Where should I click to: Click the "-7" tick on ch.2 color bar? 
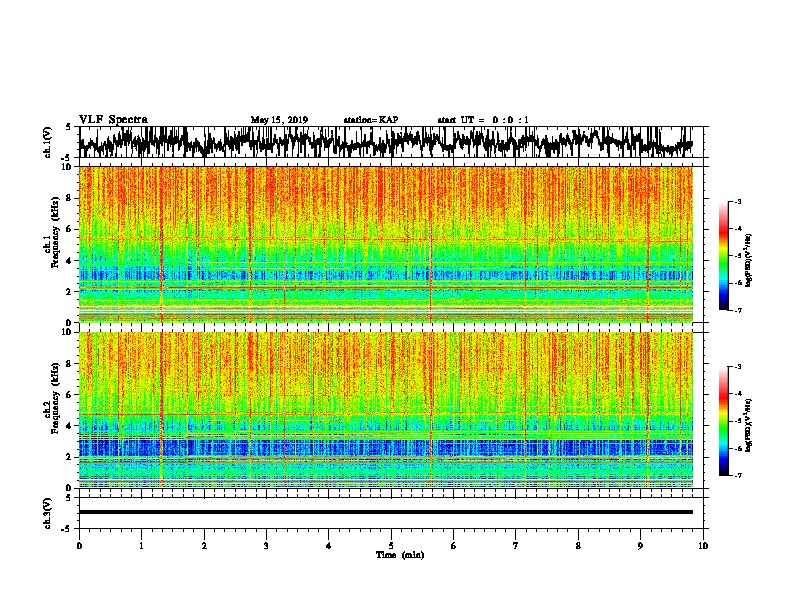click(x=737, y=475)
